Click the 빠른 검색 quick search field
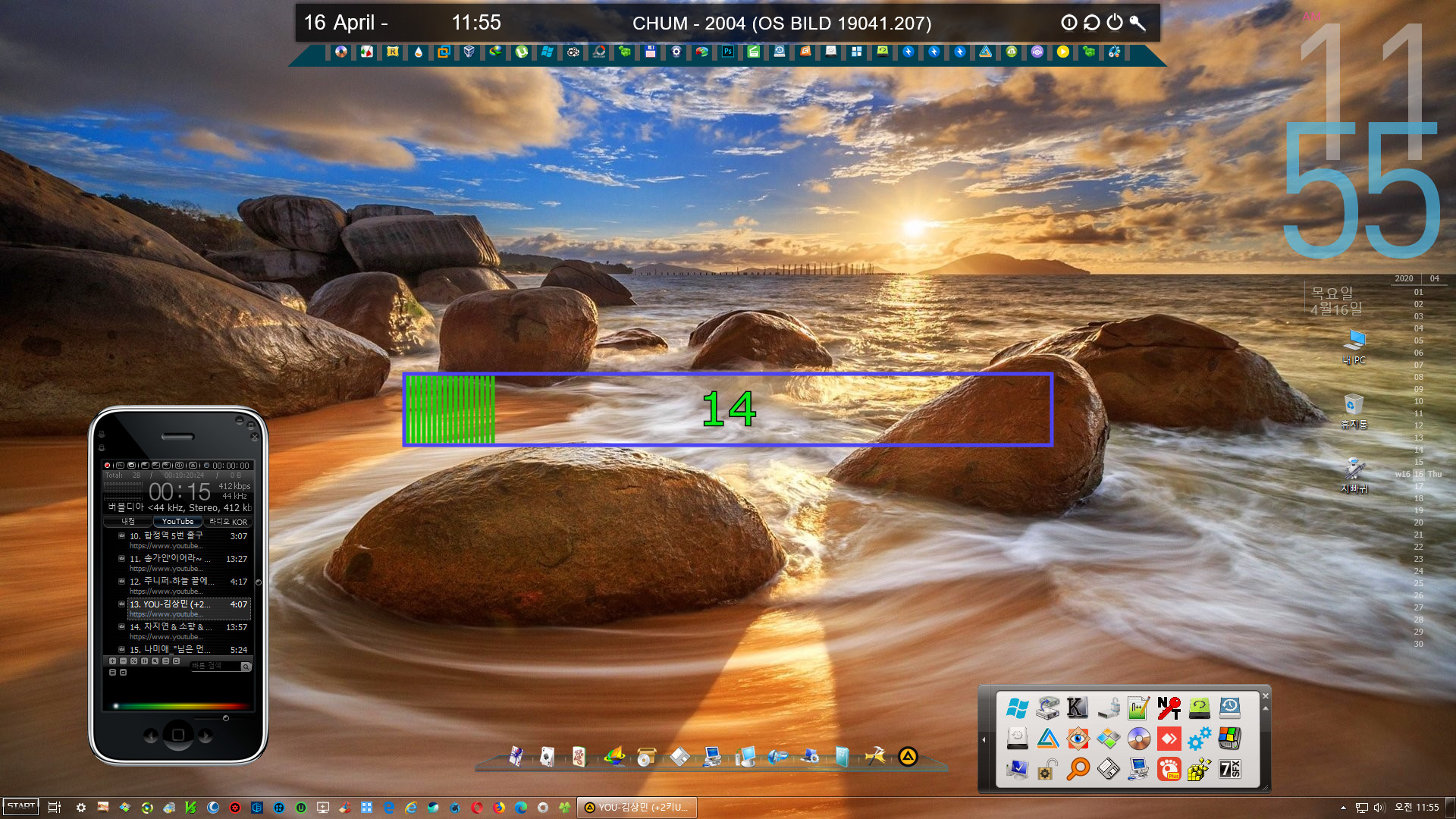This screenshot has height=819, width=1456. pyautogui.click(x=215, y=666)
